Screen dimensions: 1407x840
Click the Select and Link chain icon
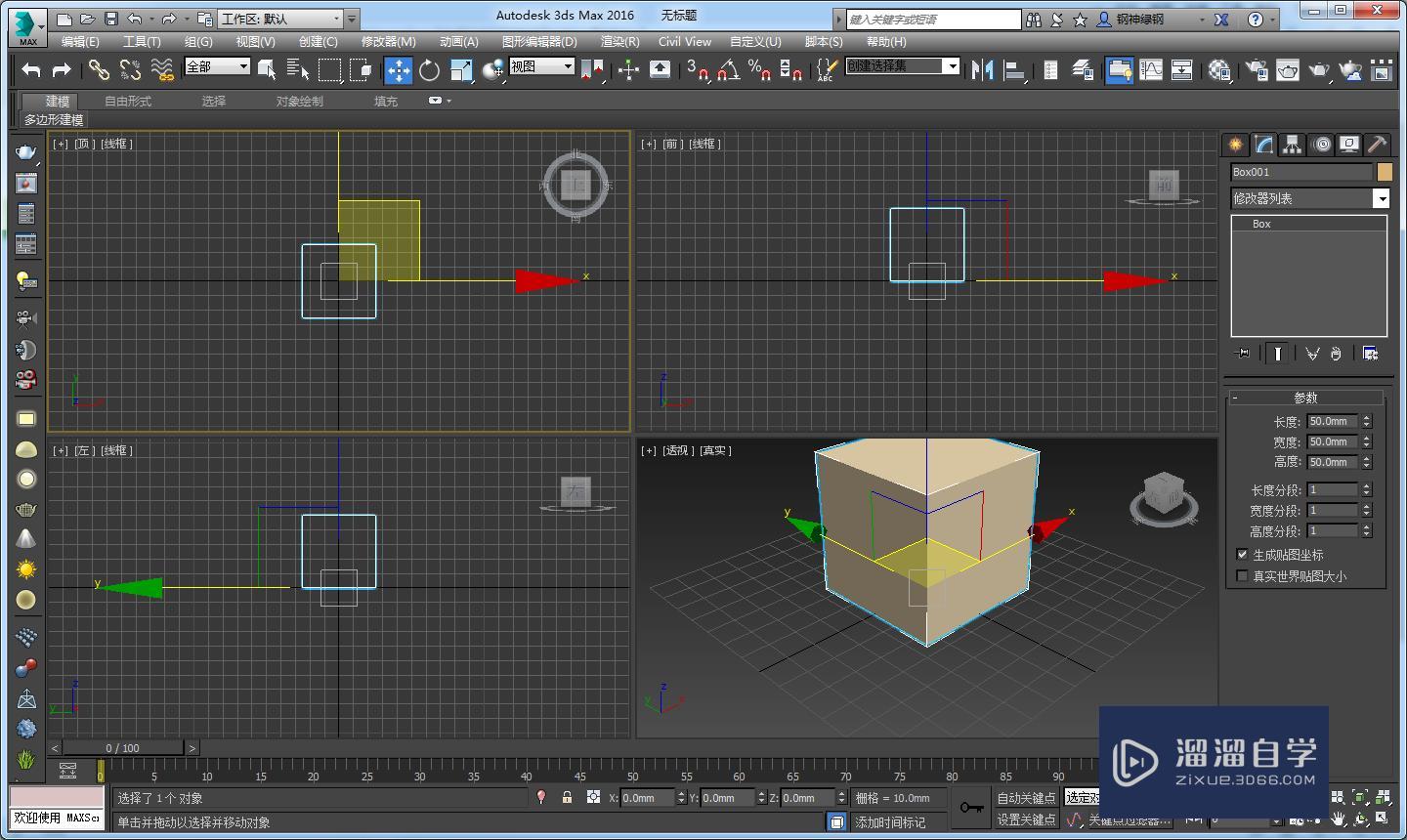pos(99,69)
